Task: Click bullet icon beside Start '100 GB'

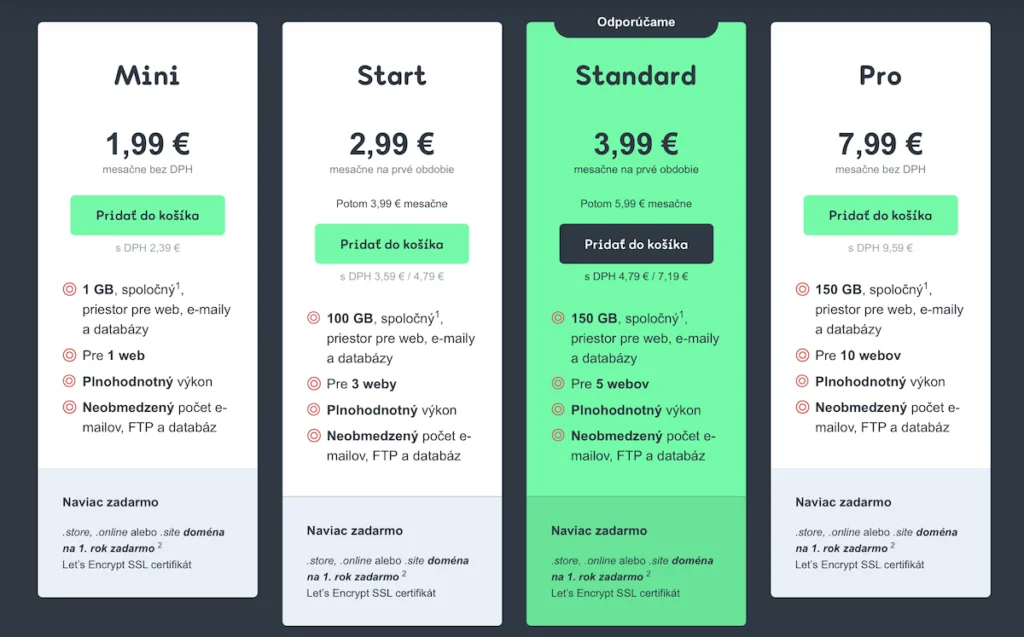Action: click(313, 318)
